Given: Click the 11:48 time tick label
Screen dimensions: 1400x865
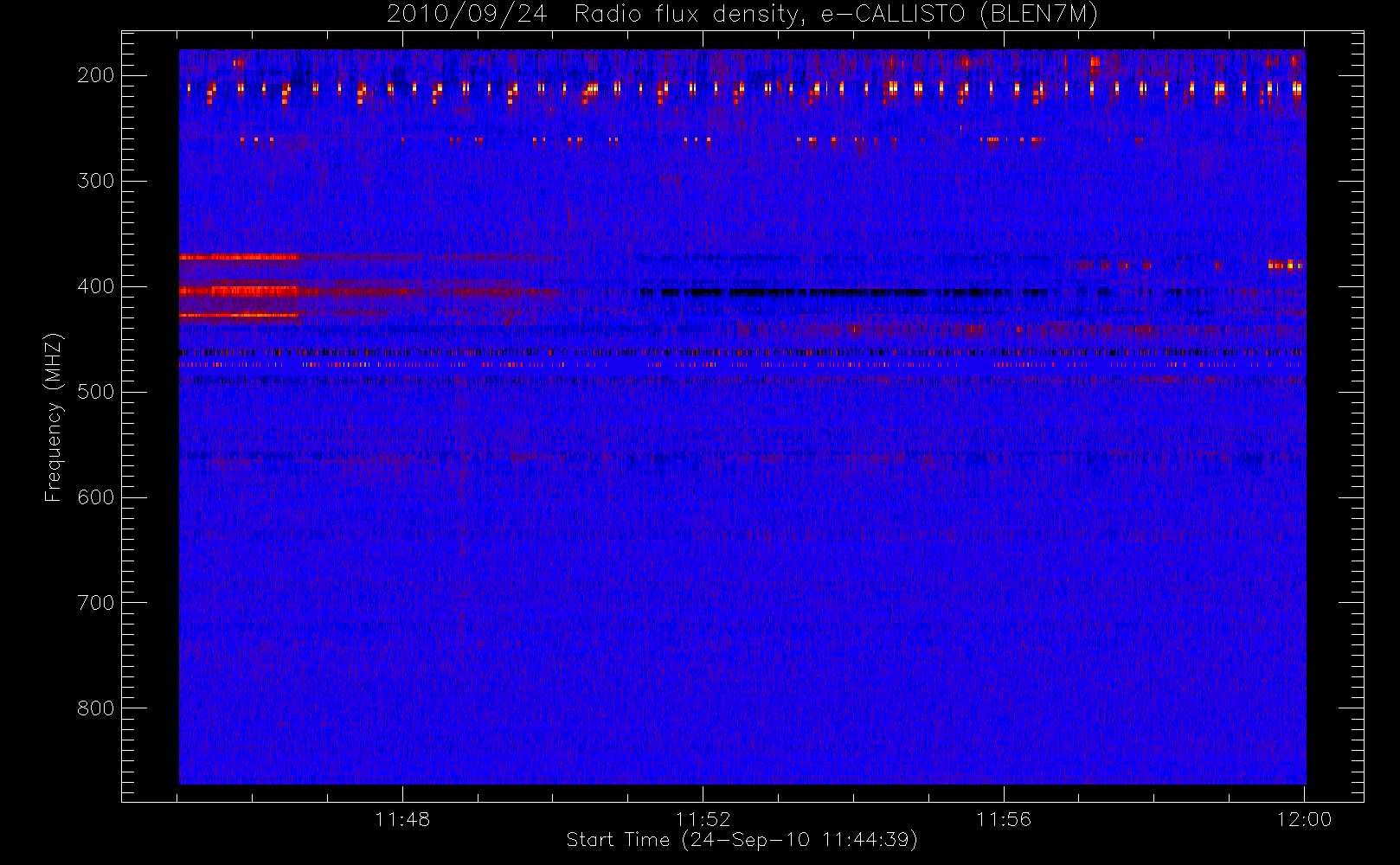Looking at the screenshot, I should (402, 819).
